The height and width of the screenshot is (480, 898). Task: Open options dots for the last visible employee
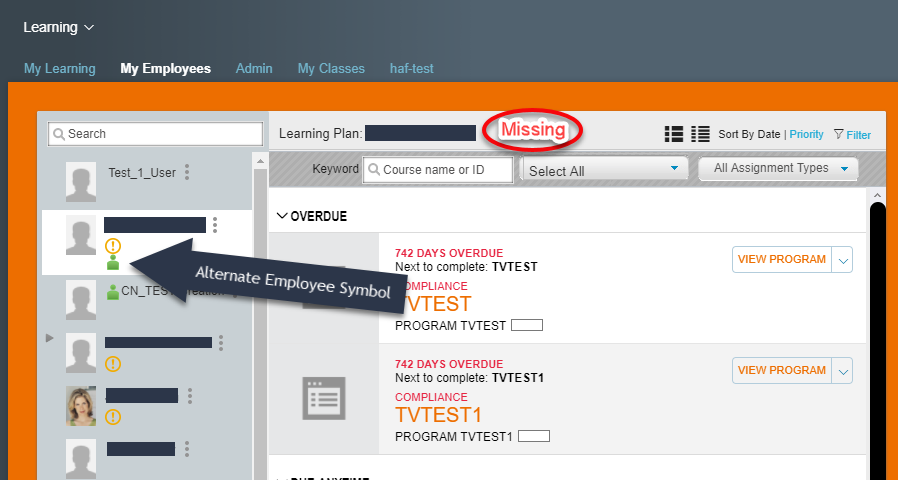(187, 449)
